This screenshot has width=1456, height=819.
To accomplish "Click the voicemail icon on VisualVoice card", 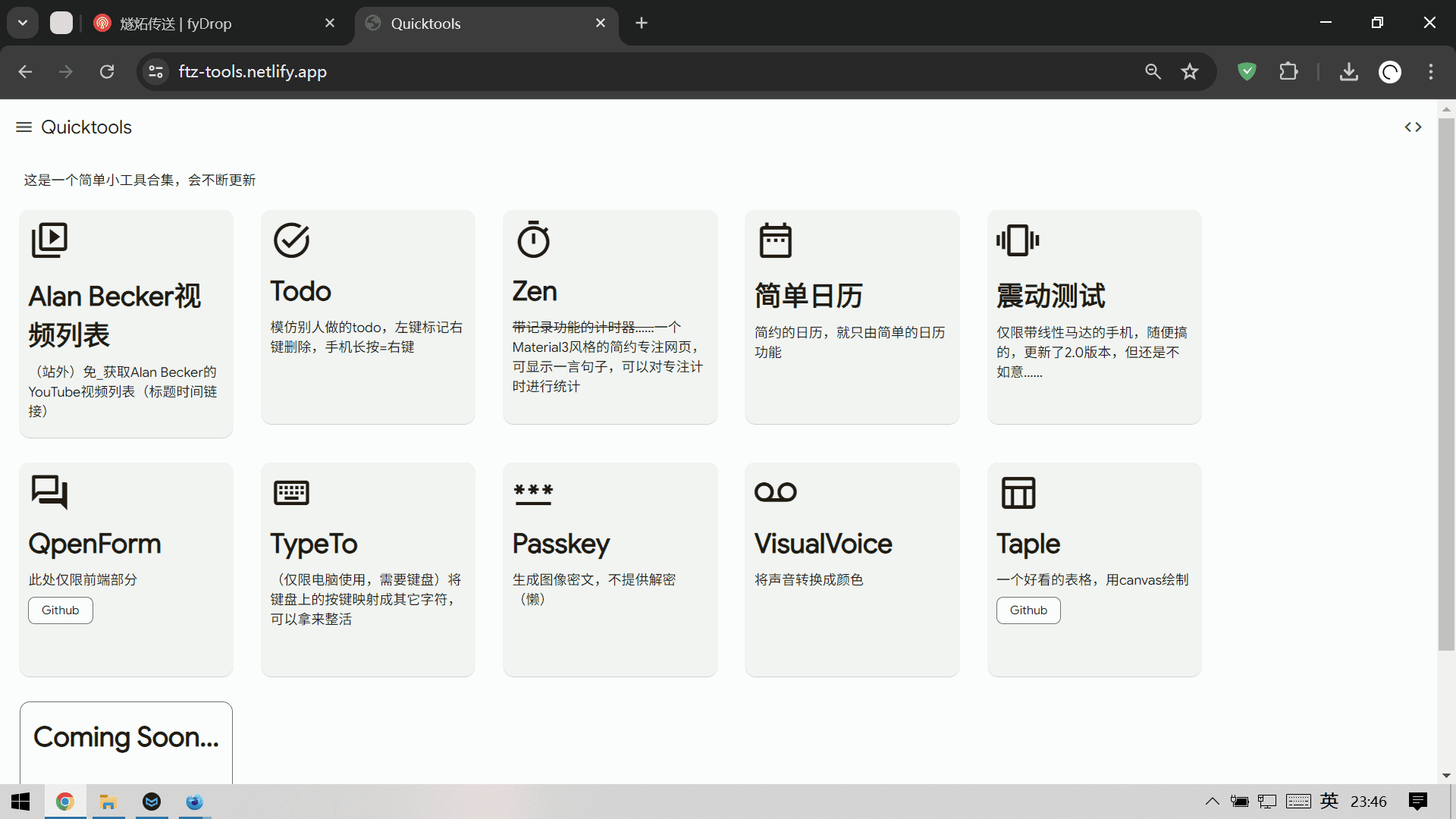I will point(775,493).
